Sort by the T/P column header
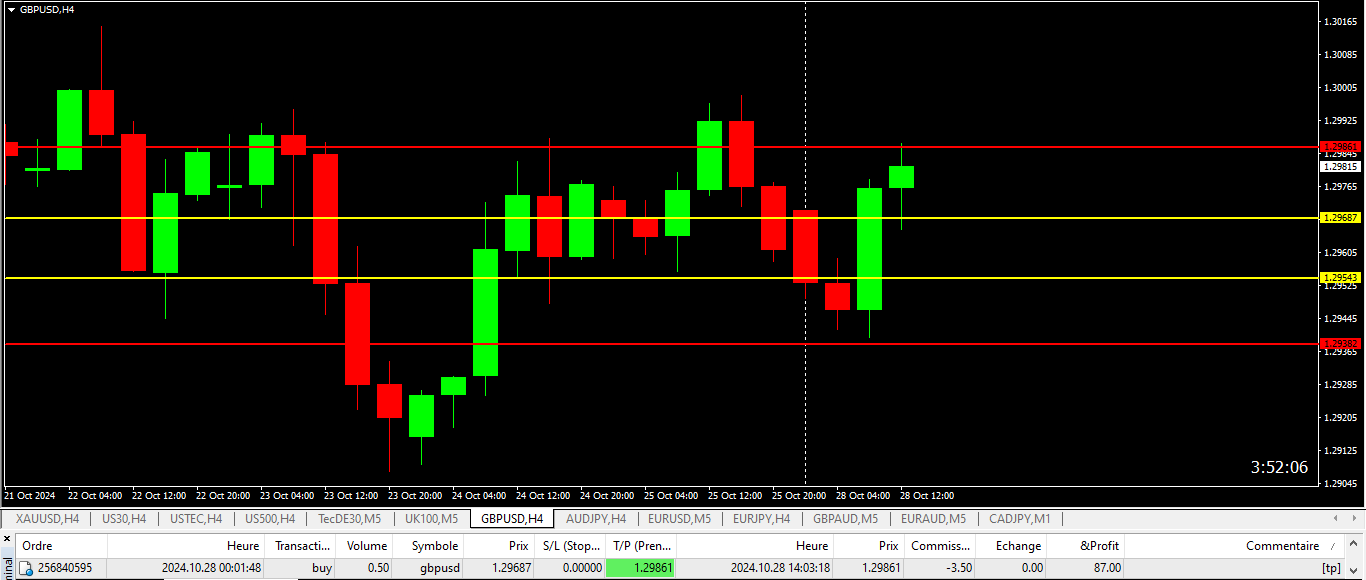 pos(641,546)
